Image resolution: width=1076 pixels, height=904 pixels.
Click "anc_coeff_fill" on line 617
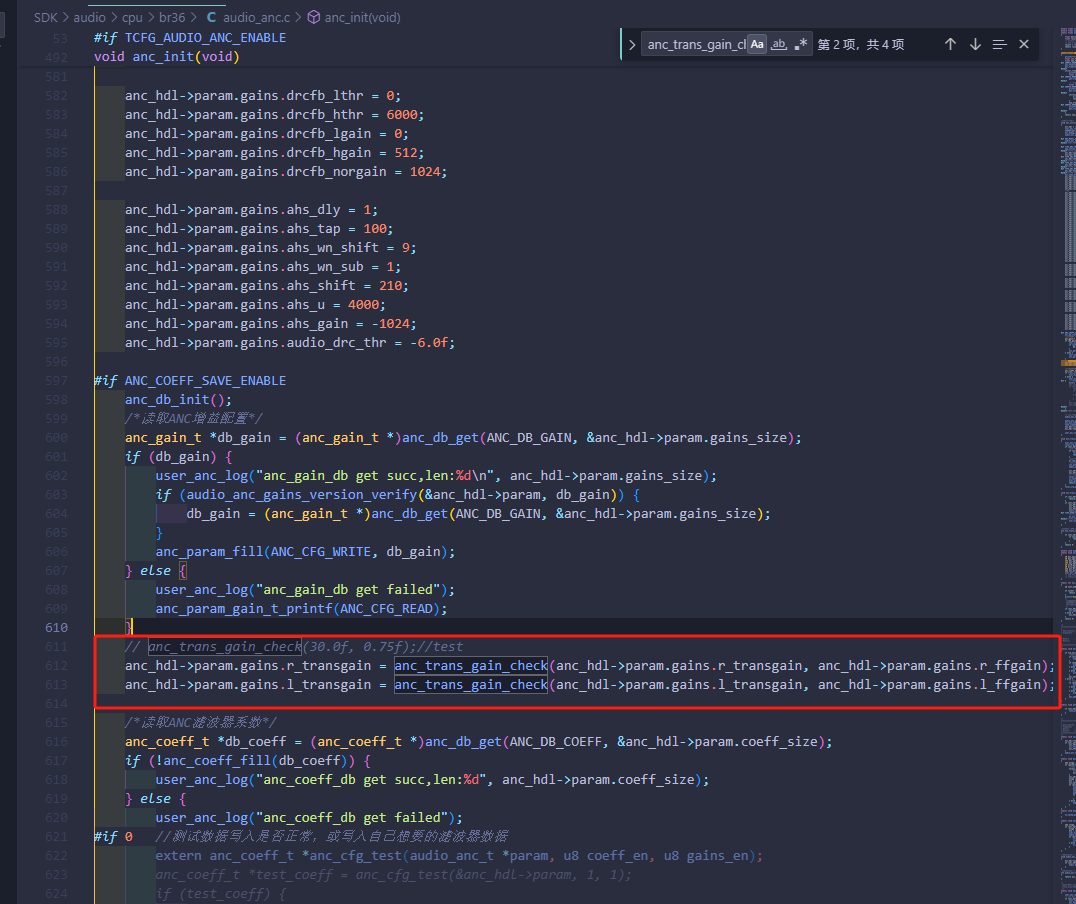pos(217,761)
